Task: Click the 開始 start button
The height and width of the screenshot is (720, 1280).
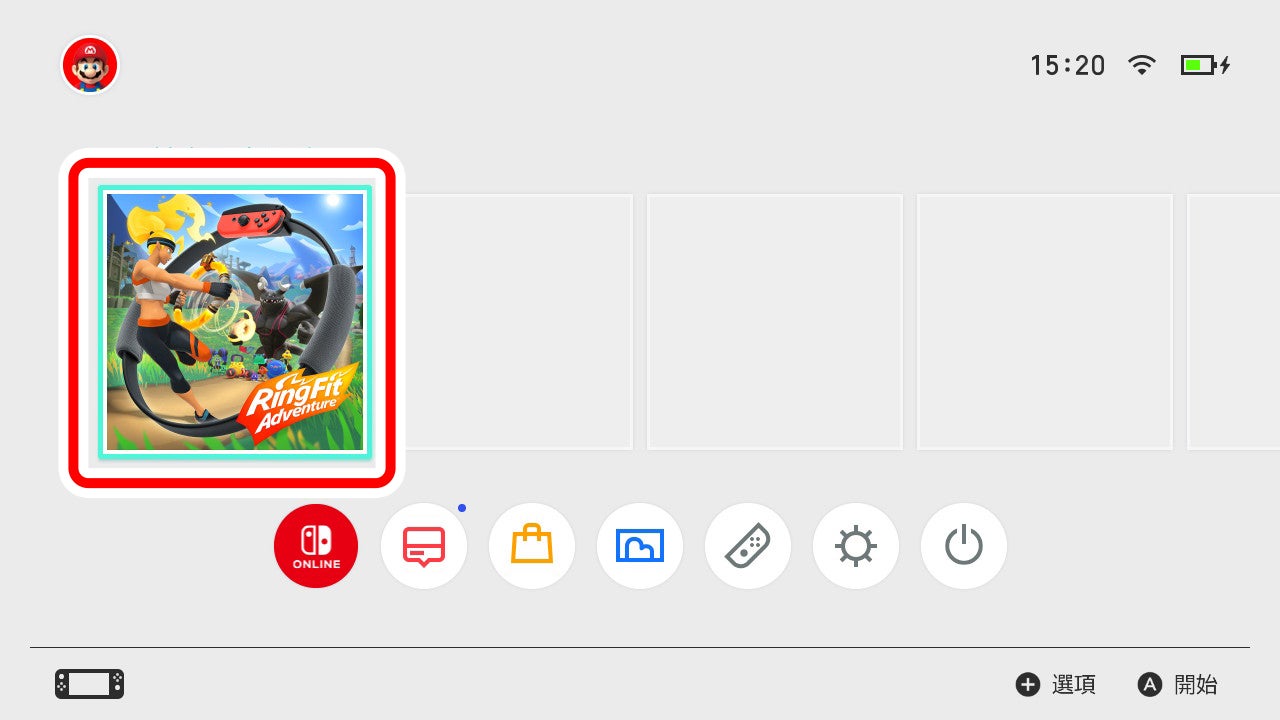Action: coord(1178,684)
